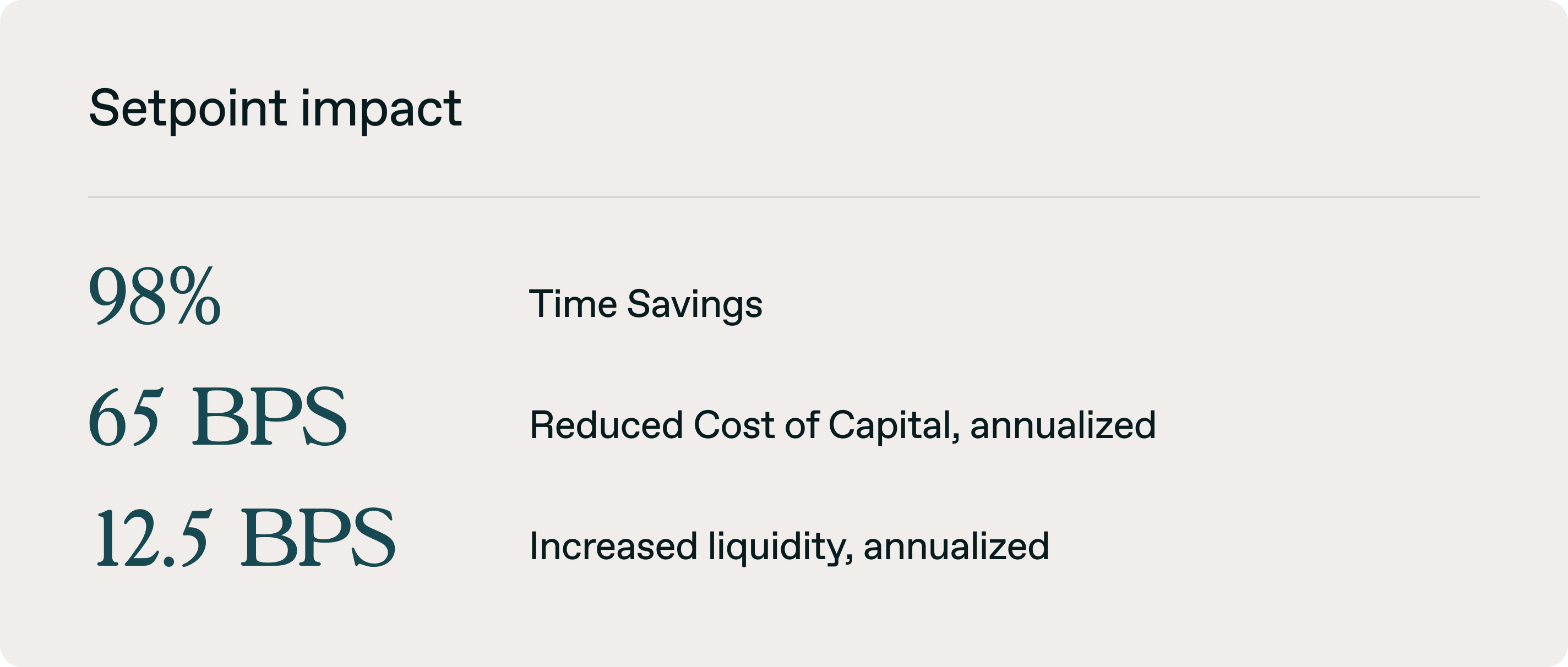
Task: Click the horizontal divider line below the heading
Action: [x=784, y=196]
